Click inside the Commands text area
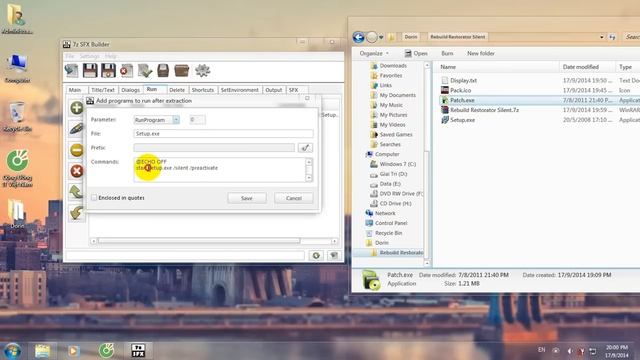The width and height of the screenshot is (640, 360). coord(220,170)
